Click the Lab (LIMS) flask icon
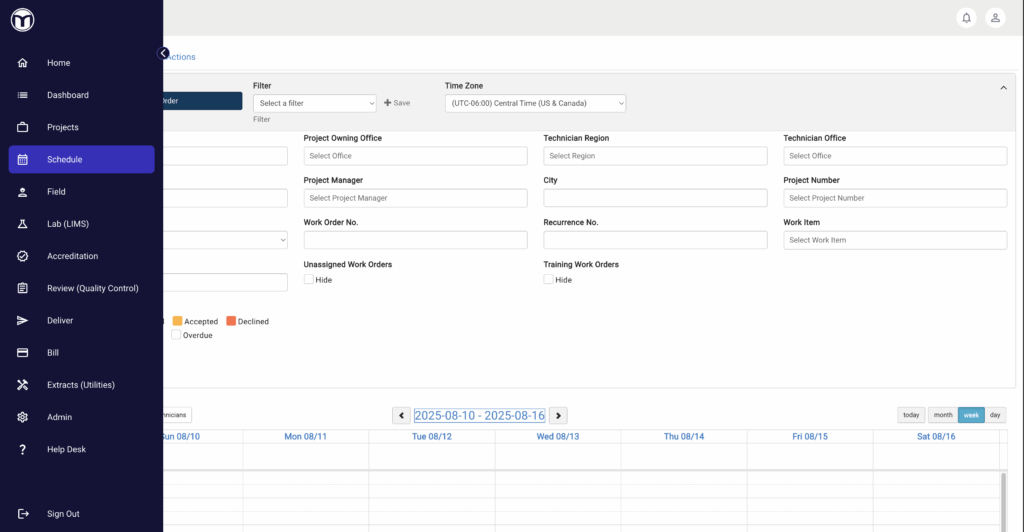The image size is (1024, 532). point(23,224)
